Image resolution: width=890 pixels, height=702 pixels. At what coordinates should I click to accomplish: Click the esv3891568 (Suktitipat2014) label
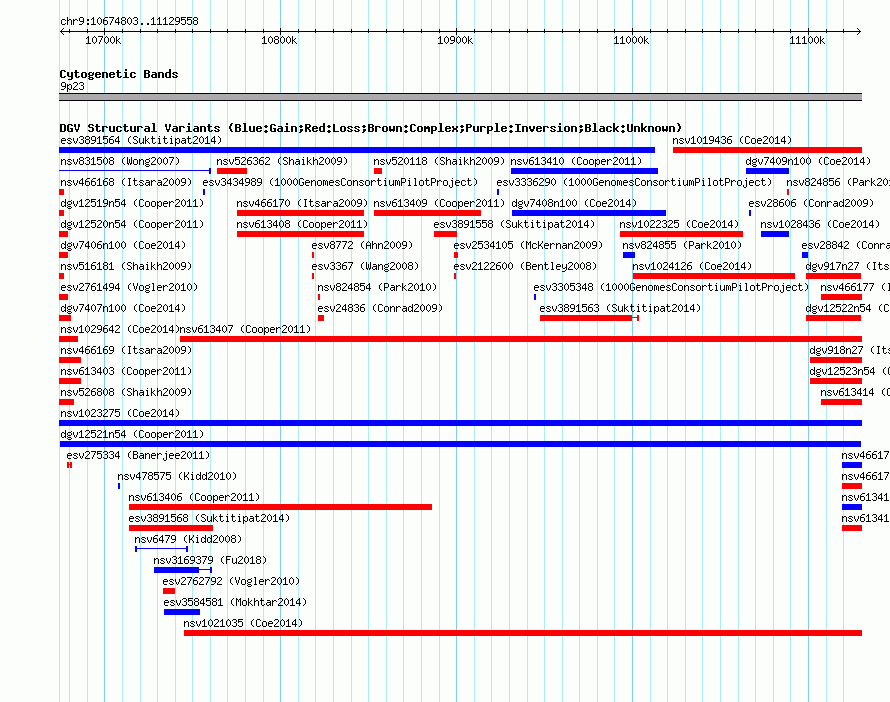[x=209, y=518]
